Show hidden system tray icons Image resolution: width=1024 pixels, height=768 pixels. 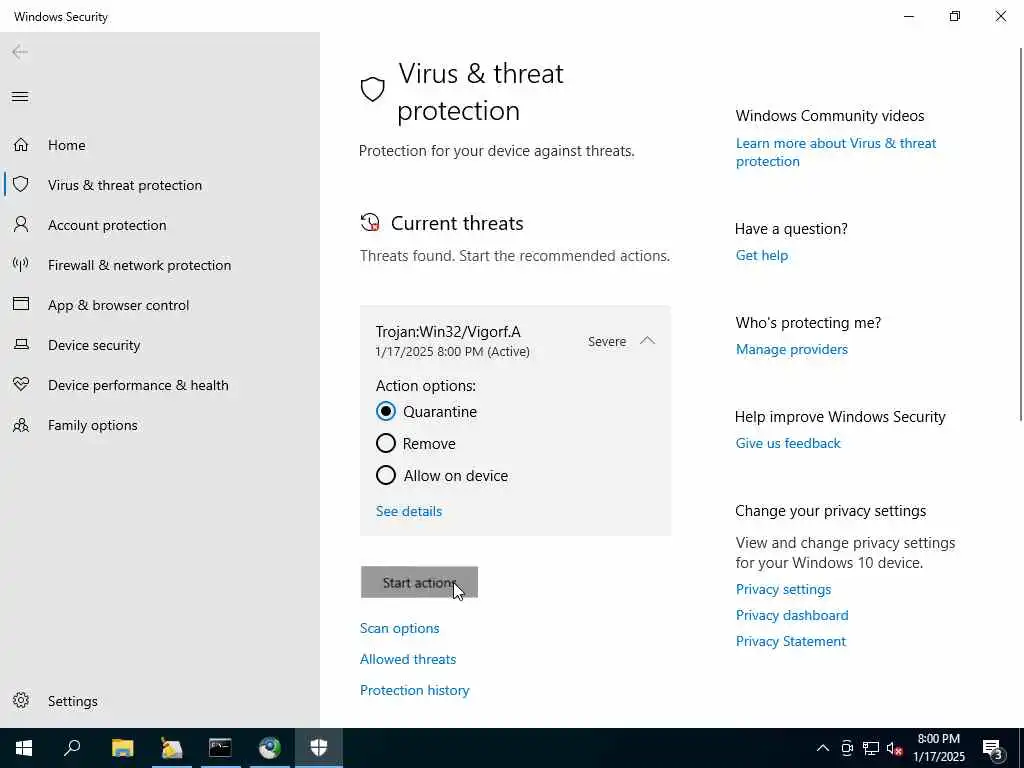tap(823, 748)
